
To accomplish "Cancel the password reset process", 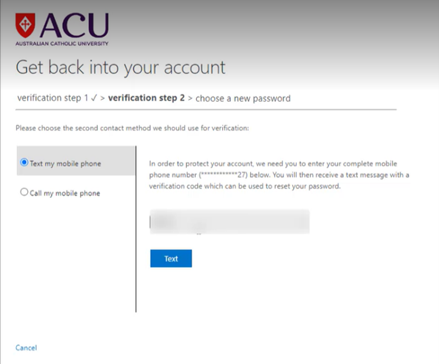I will [x=26, y=348].
